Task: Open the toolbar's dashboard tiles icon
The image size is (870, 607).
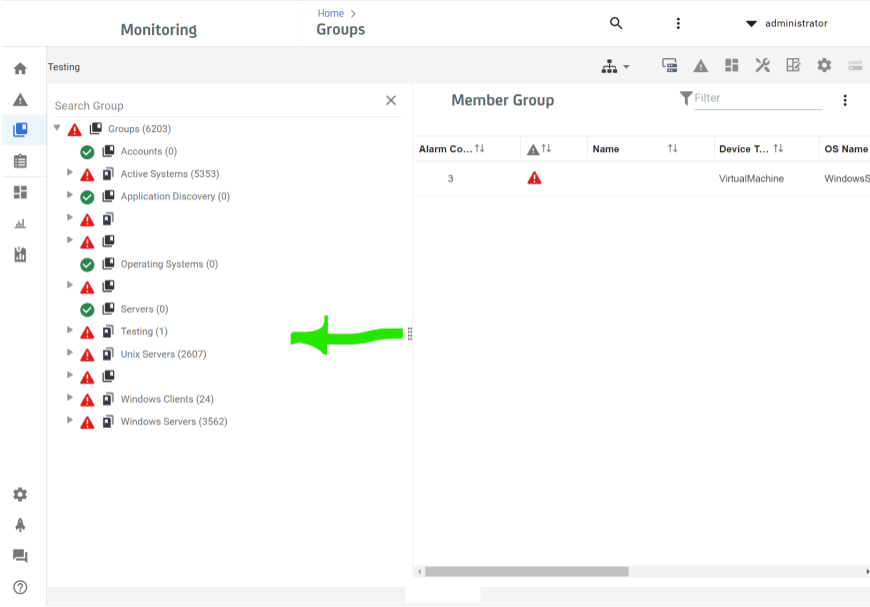Action: (732, 66)
